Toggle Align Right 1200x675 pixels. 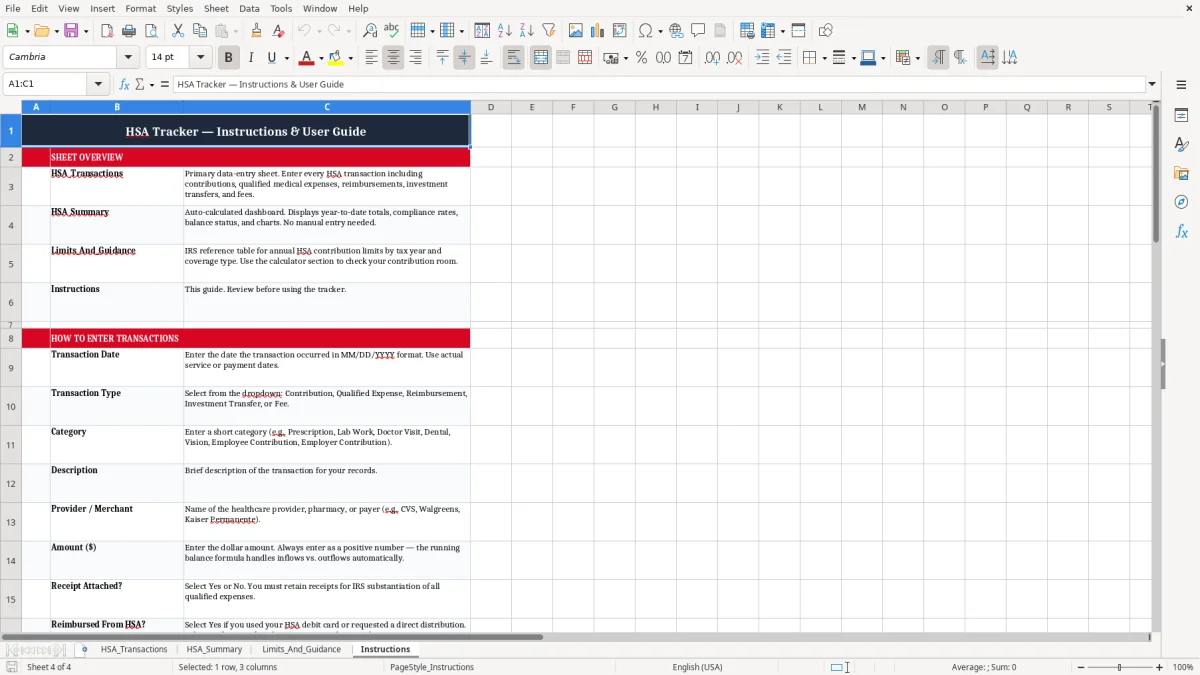click(415, 58)
